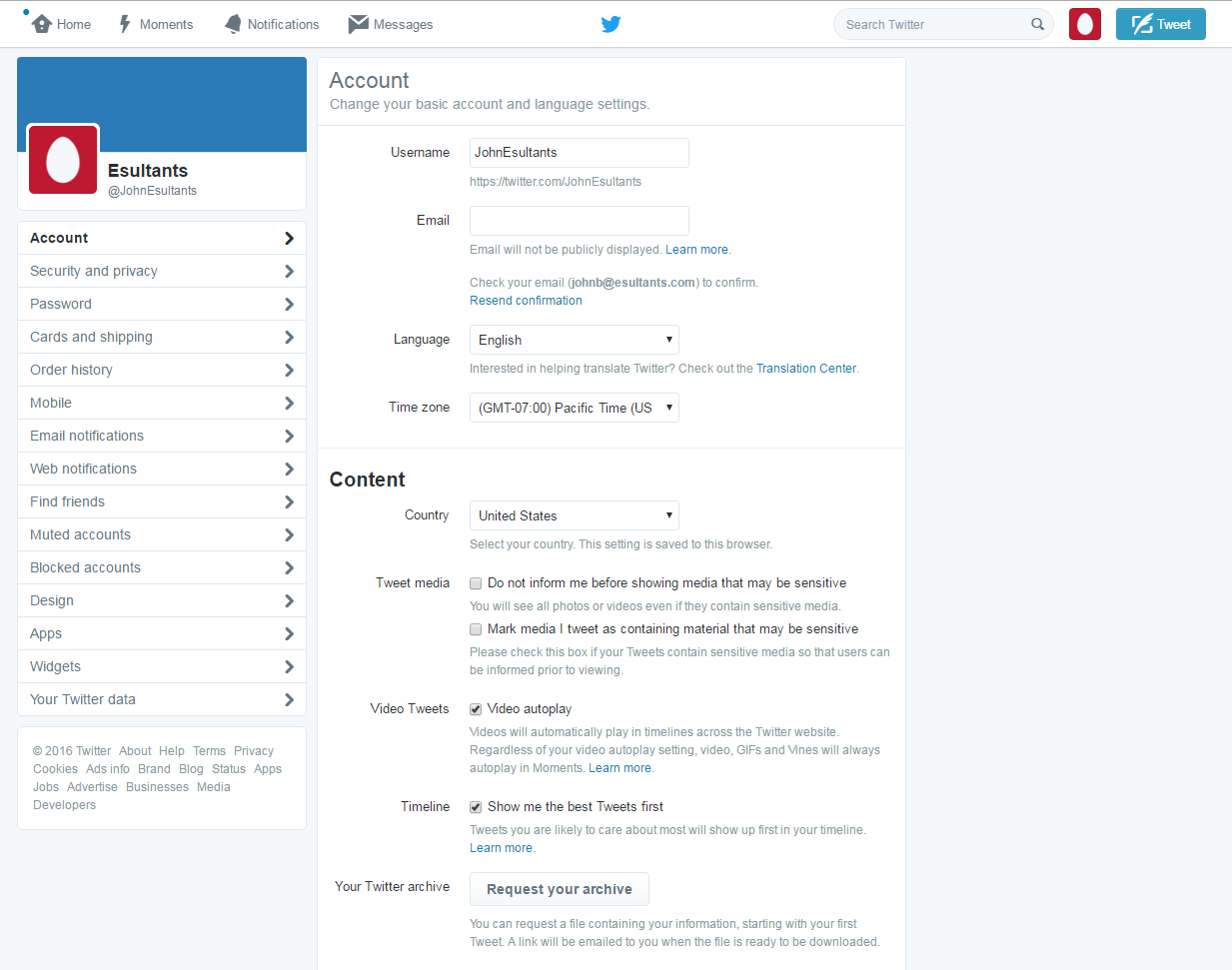Screen dimensions: 1232x970
Task: Open Developers link in footer
Action: tap(65, 805)
